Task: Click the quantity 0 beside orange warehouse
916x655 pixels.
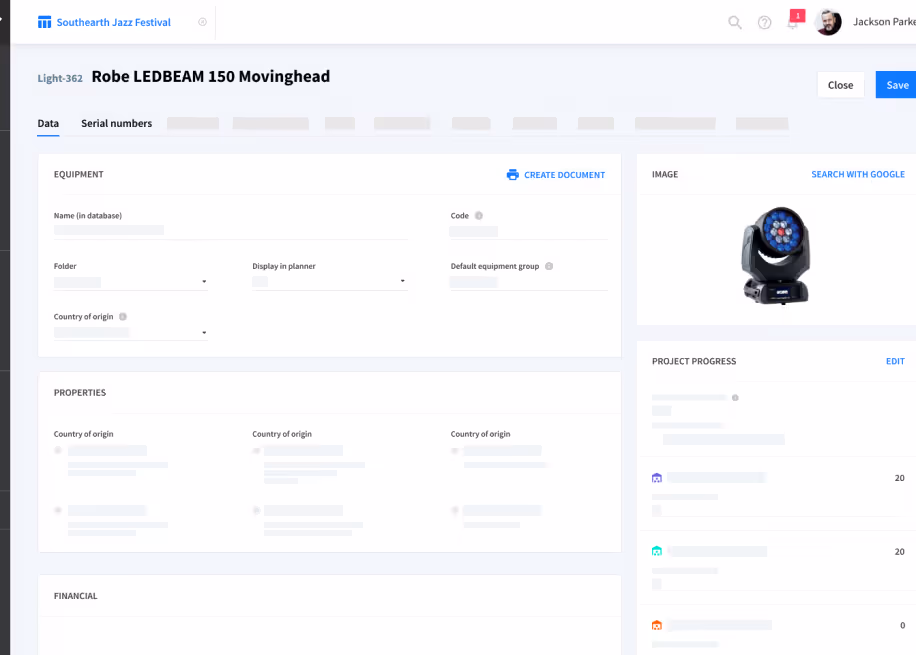Action: [x=902, y=625]
